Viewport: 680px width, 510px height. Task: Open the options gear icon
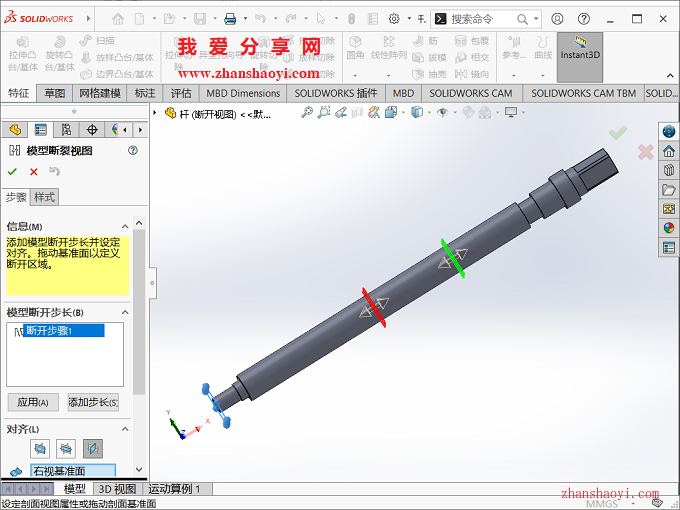click(x=394, y=19)
